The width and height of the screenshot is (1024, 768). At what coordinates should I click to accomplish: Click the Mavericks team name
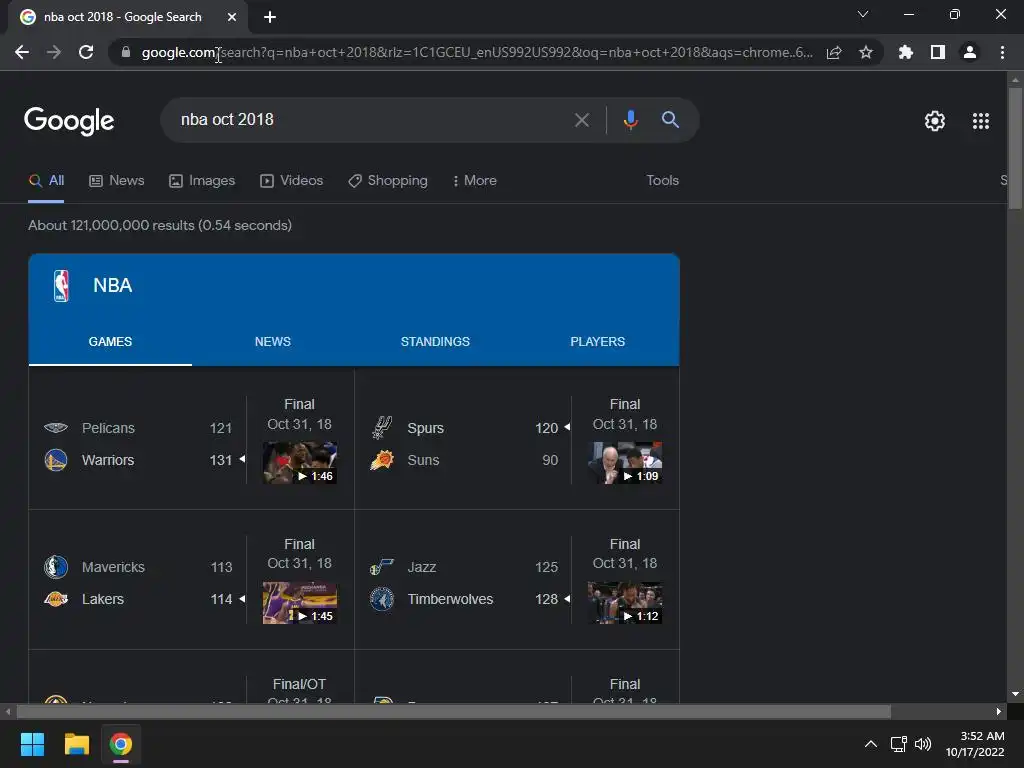tap(114, 567)
